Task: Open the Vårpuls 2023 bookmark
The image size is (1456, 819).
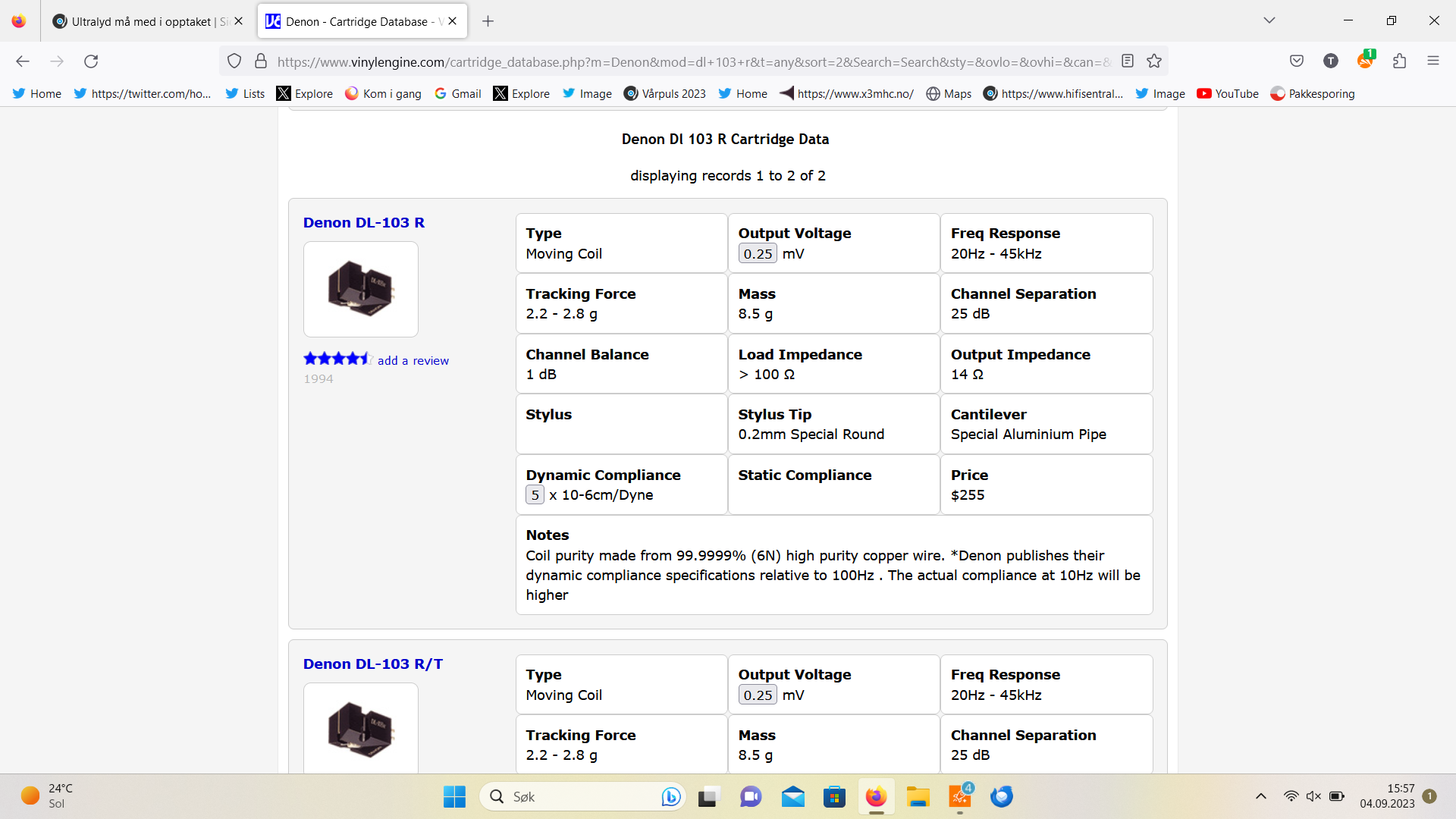Action: [665, 94]
